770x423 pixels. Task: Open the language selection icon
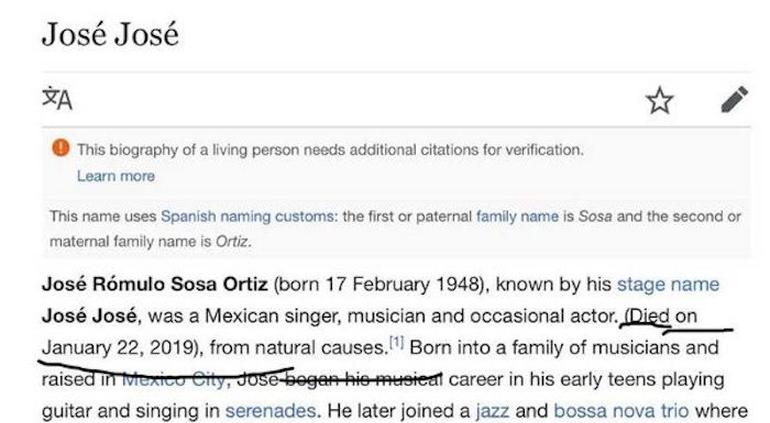coord(57,99)
